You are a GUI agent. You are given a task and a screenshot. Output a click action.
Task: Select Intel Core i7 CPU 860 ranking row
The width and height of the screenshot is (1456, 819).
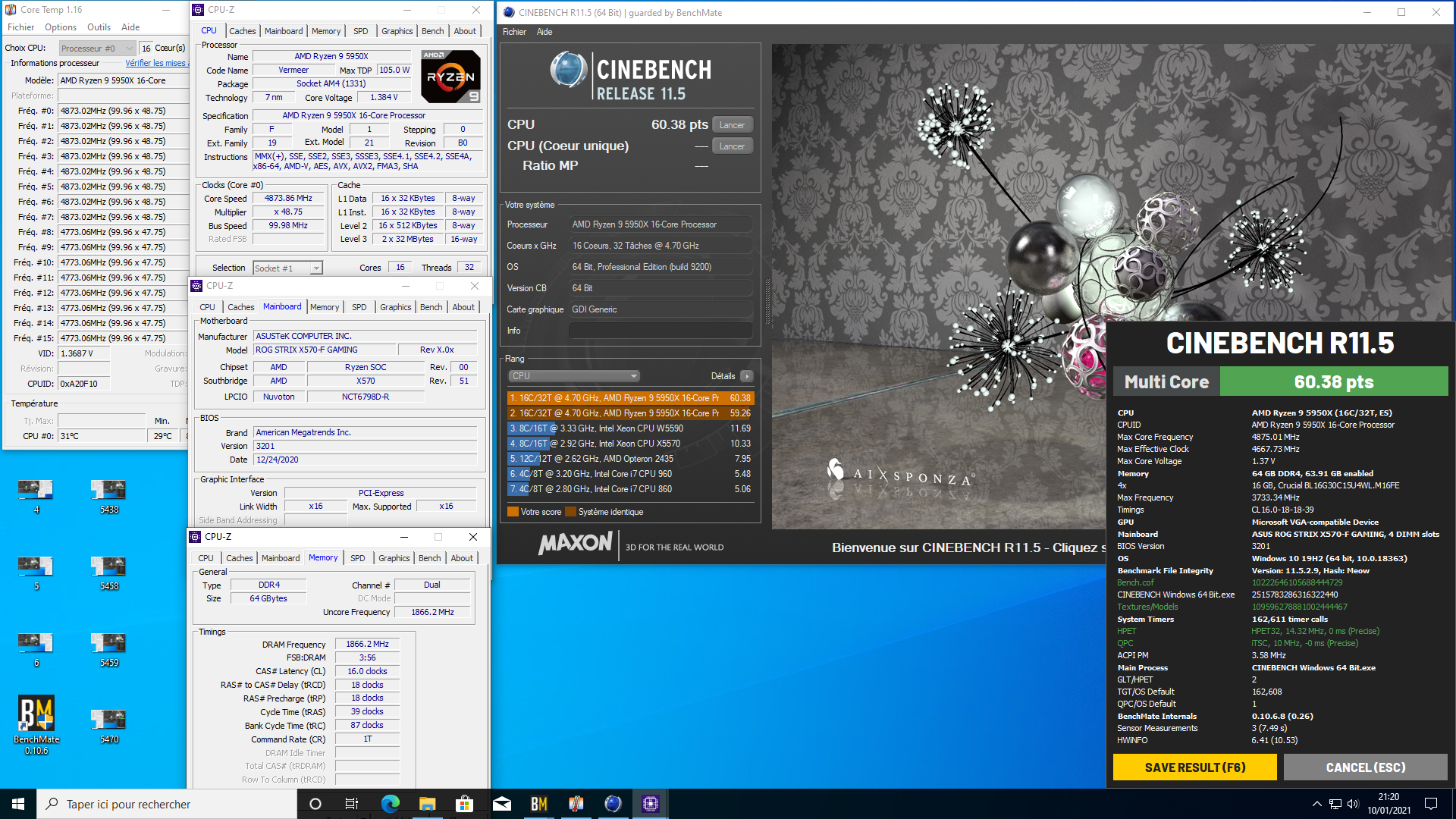coord(630,489)
